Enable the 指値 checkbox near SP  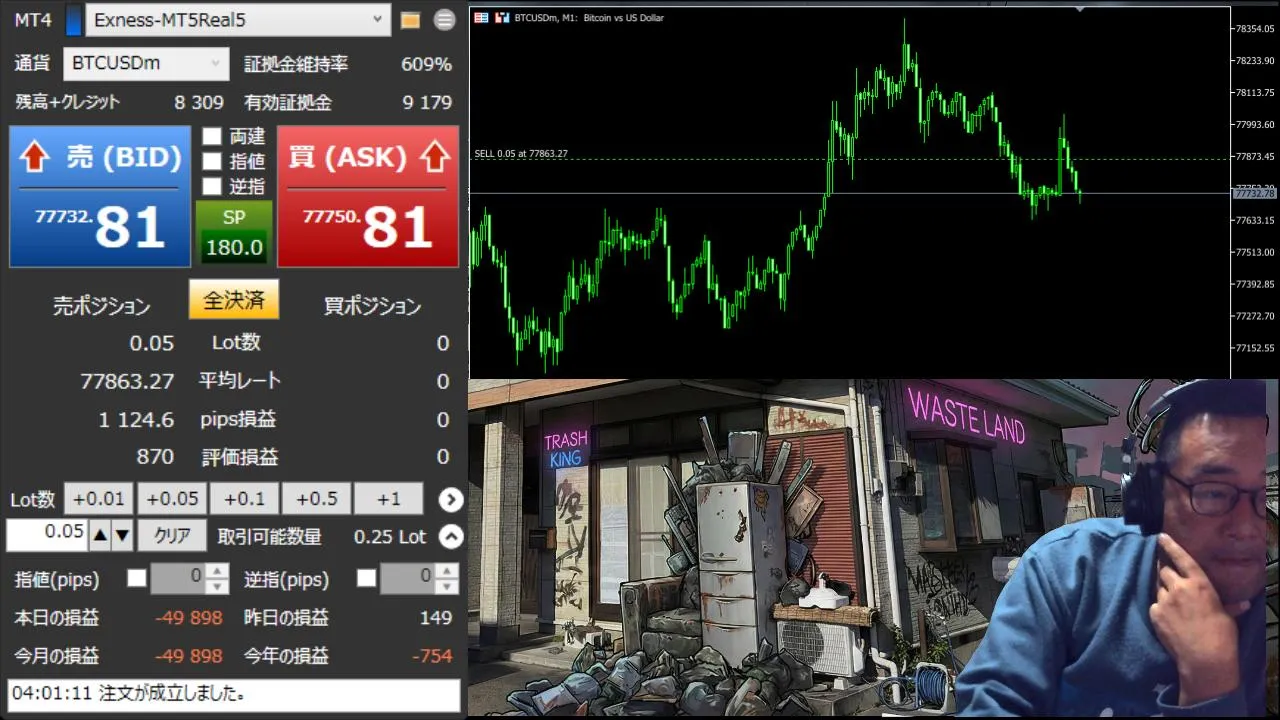point(212,161)
